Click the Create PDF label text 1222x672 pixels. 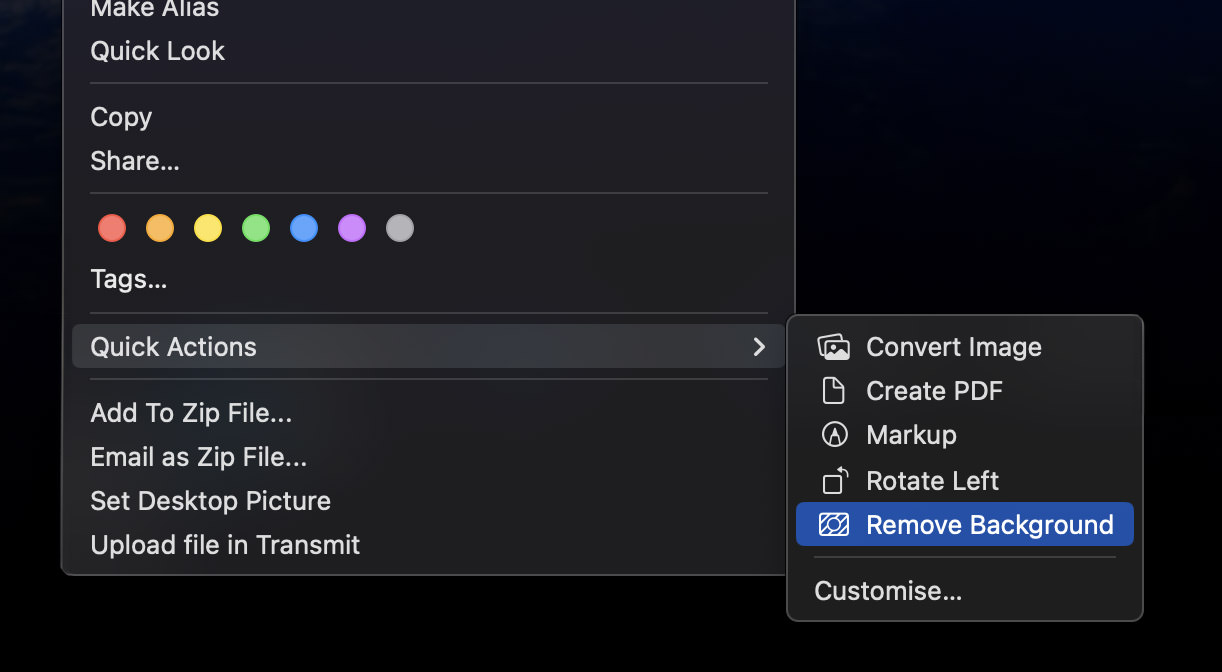(934, 391)
